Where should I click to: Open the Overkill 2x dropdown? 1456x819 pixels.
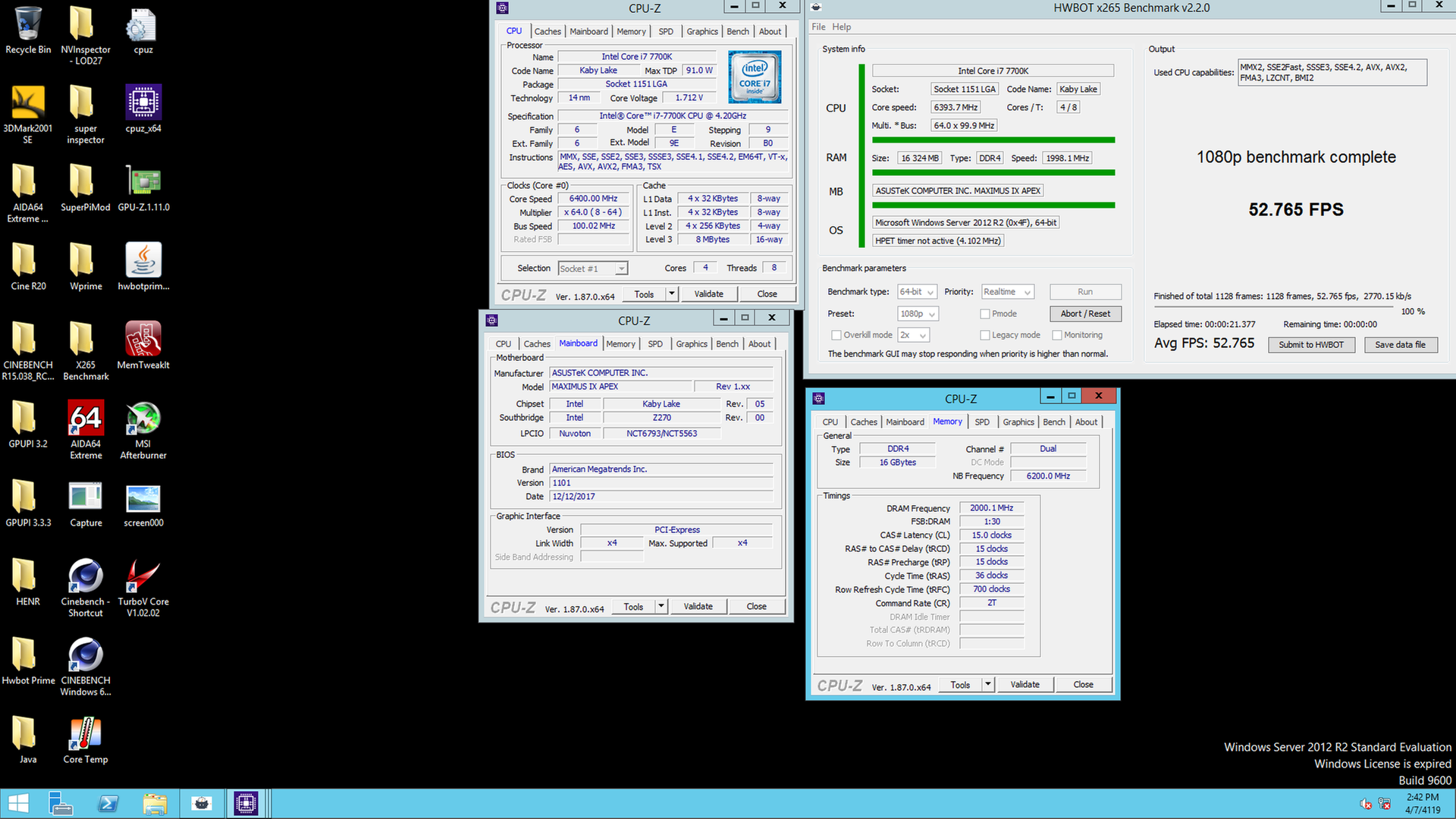[914, 335]
